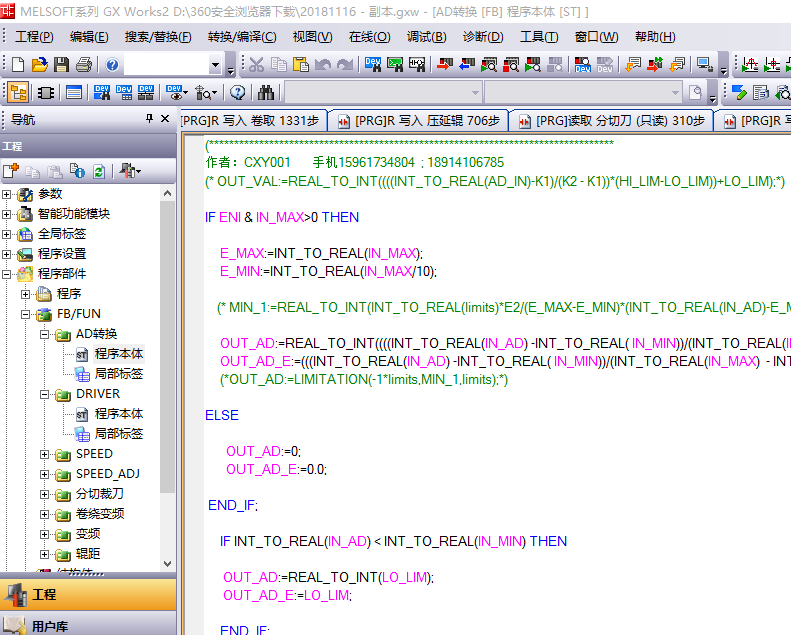Screen dimensions: 791x635
Task: Click the green refresh icon in project panel
Action: tap(99, 171)
